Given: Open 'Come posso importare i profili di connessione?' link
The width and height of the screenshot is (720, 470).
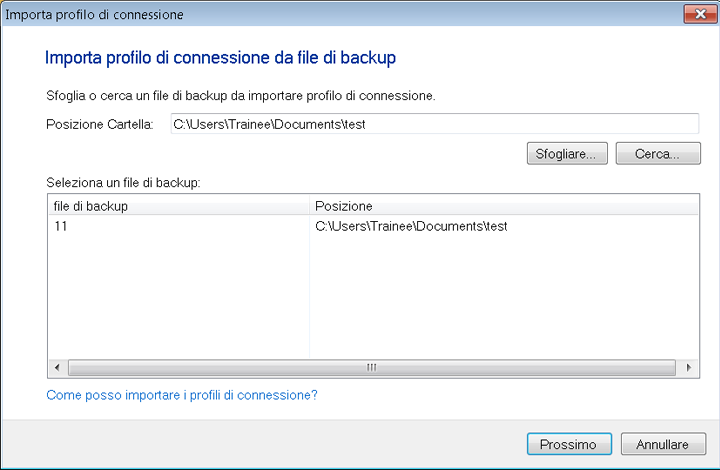Looking at the screenshot, I should click(182, 395).
